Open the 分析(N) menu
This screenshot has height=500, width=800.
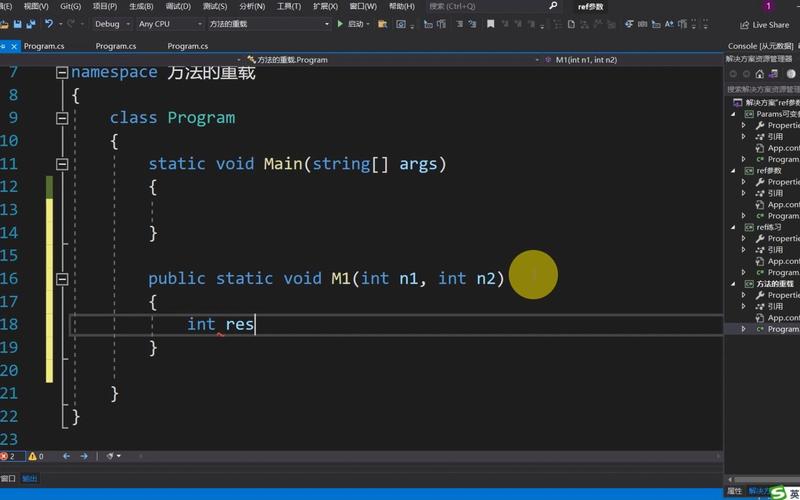(252, 6)
